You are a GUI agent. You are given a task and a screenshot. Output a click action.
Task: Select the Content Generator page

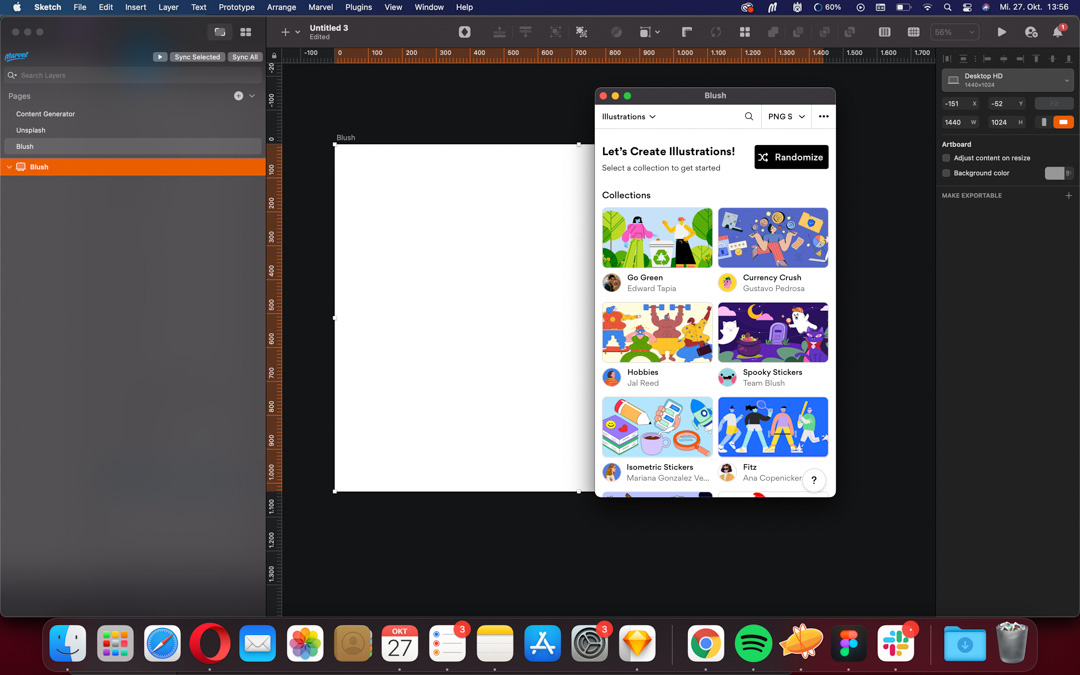point(132,114)
